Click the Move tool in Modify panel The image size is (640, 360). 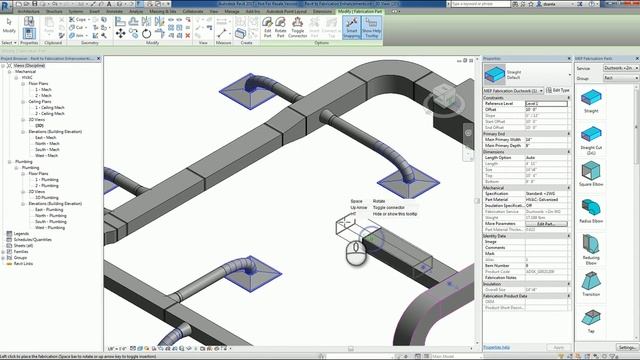point(120,33)
